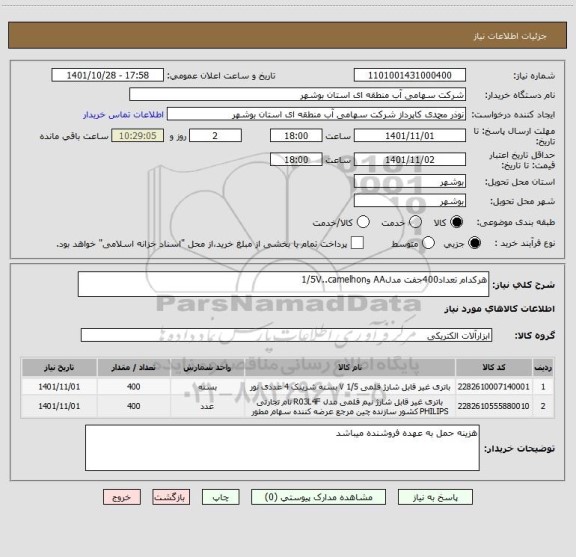Viewport: 576px width, 557px height.
Task: Click request creator field نوذر مجدی
Action: [x=316, y=114]
